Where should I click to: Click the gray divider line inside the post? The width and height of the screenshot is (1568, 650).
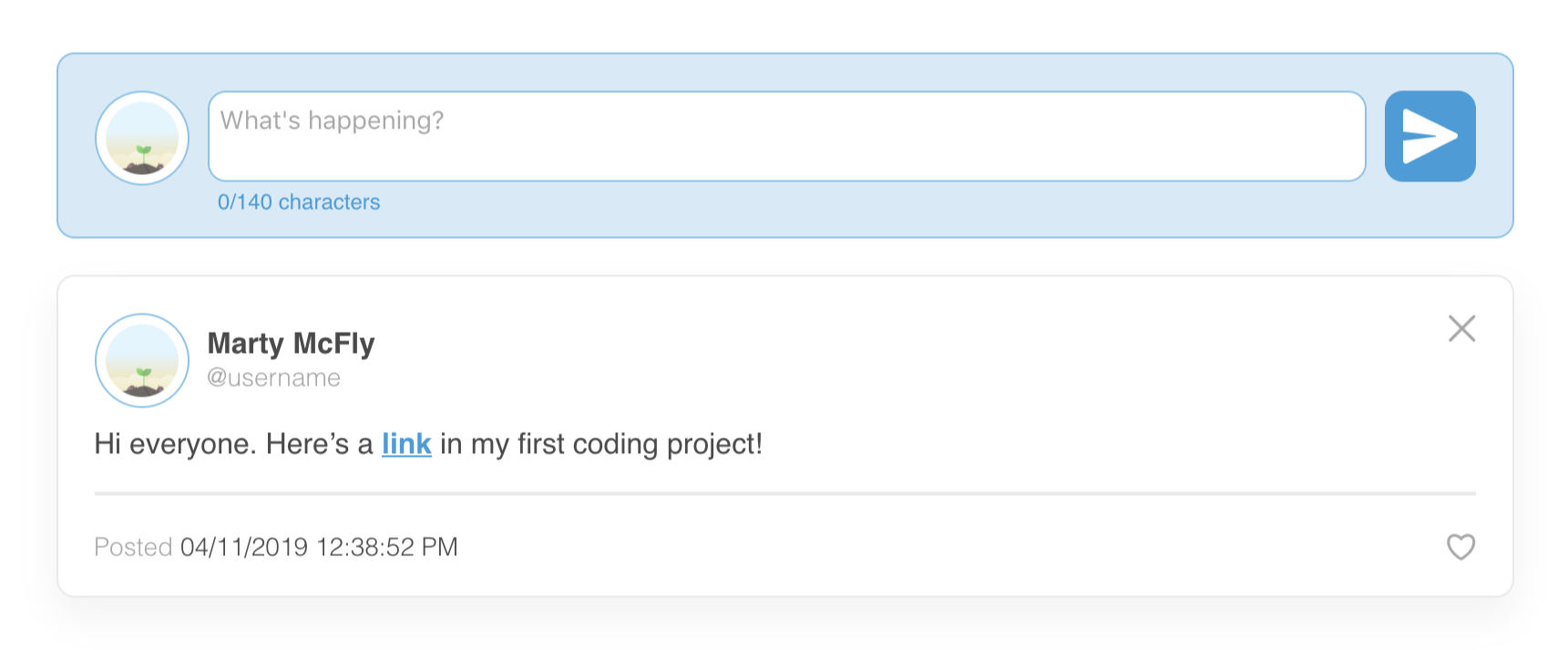pyautogui.click(x=784, y=493)
